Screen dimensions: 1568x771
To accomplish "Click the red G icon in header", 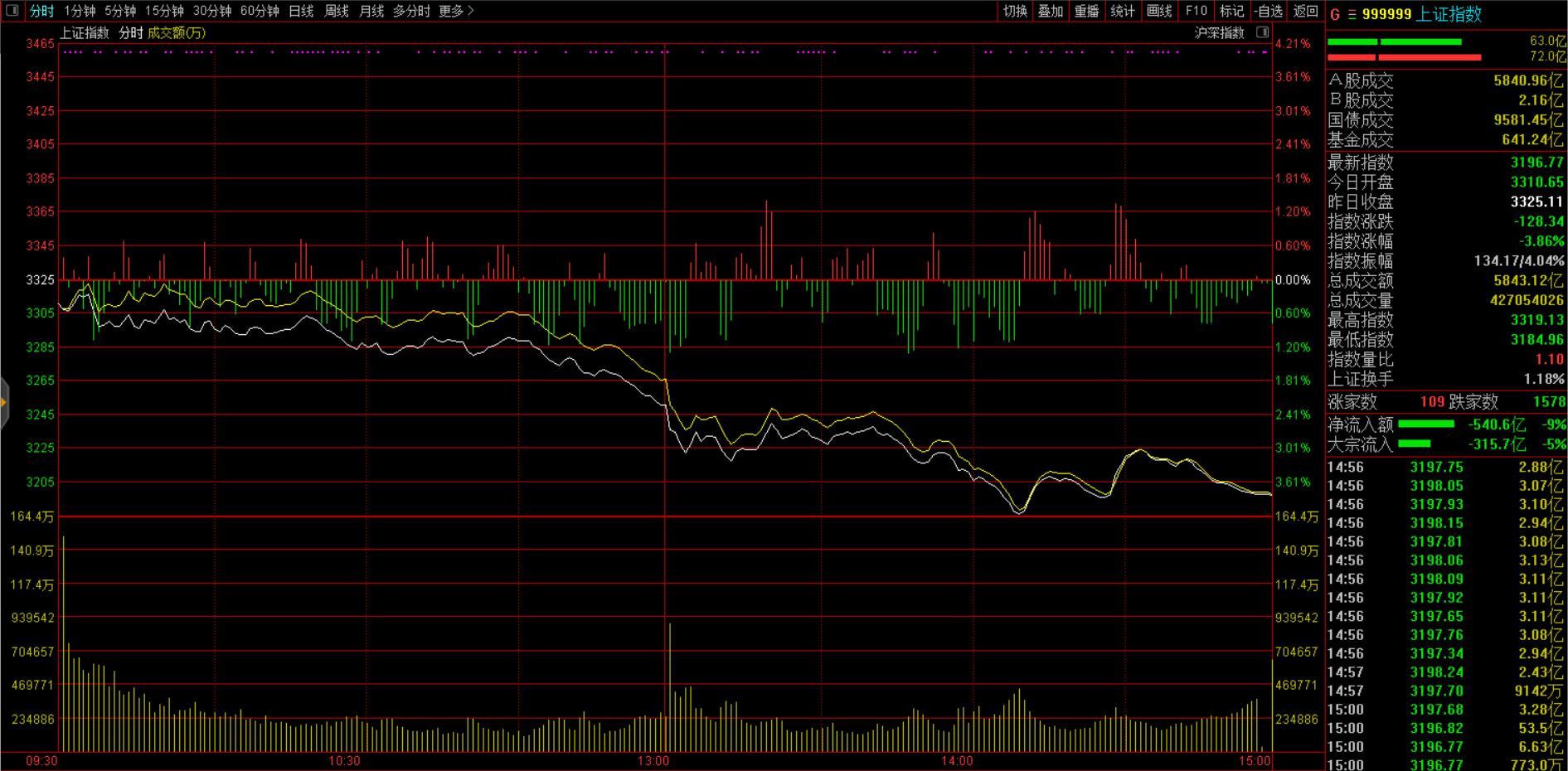I will click(x=1335, y=14).
